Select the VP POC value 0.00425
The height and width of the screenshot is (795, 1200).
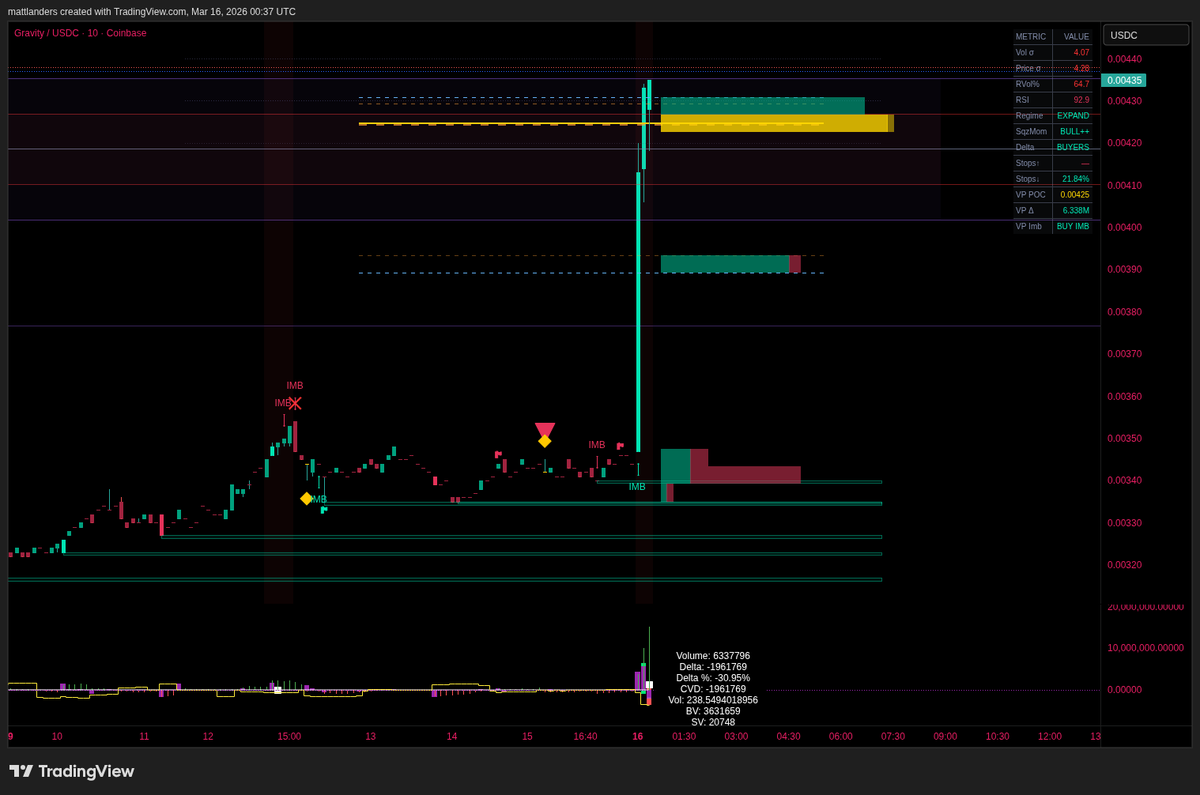tap(1075, 195)
